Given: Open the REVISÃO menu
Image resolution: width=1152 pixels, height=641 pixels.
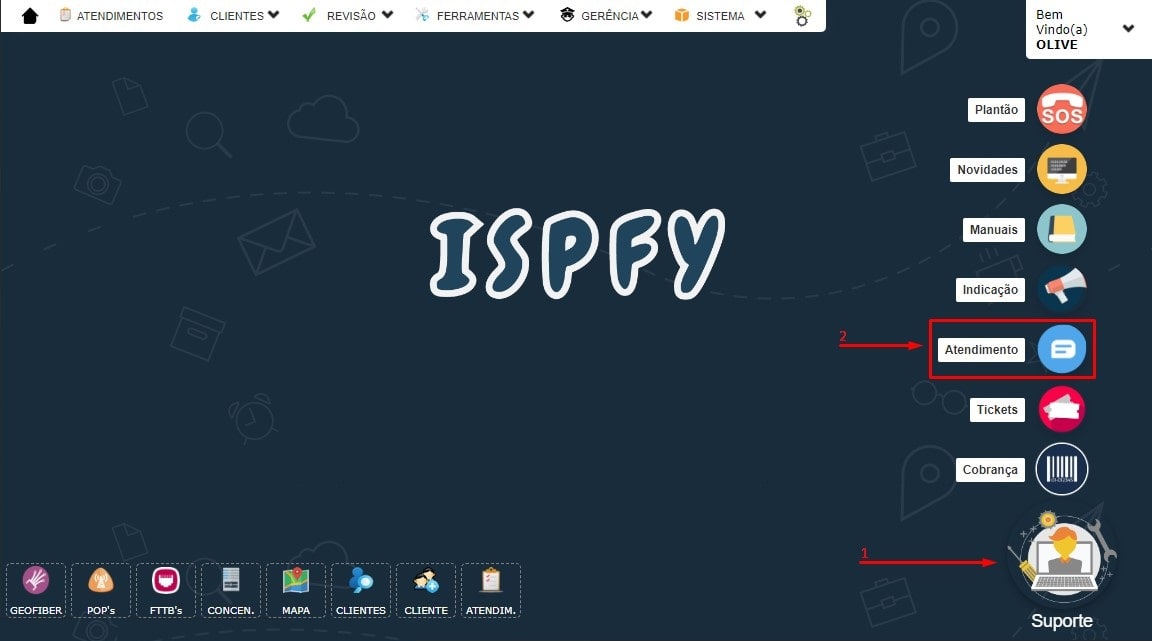Looking at the screenshot, I should 348,15.
